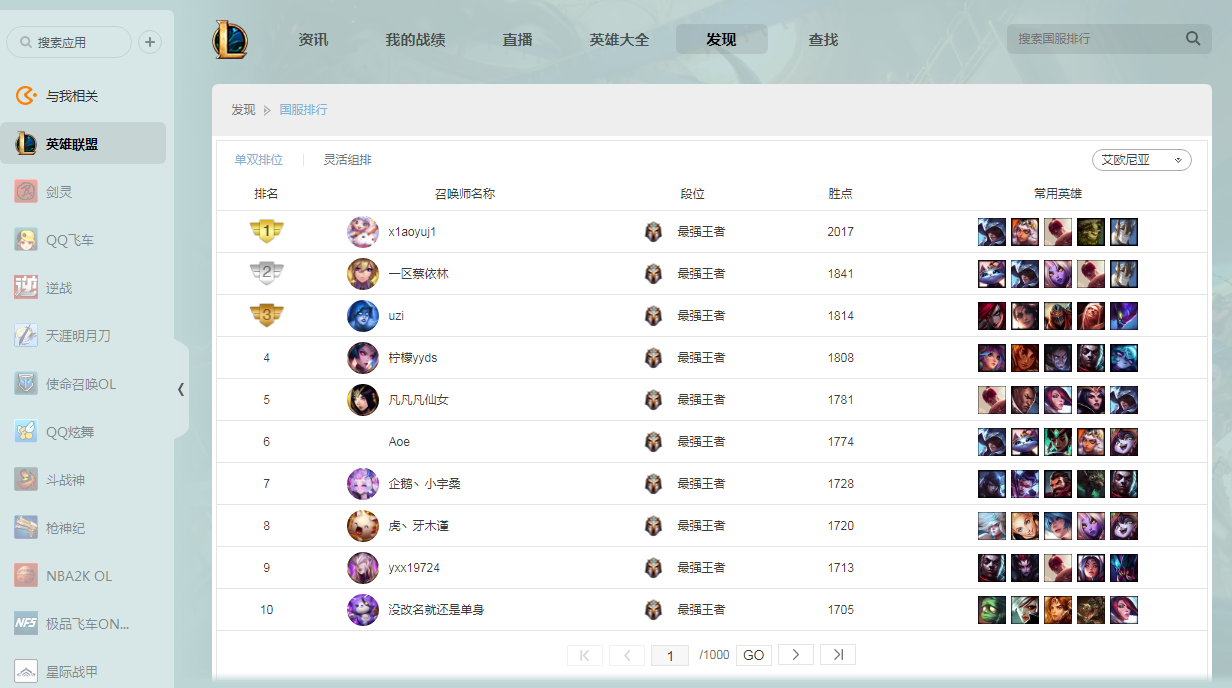Click the GO page button
The width and height of the screenshot is (1232, 688).
pos(754,655)
